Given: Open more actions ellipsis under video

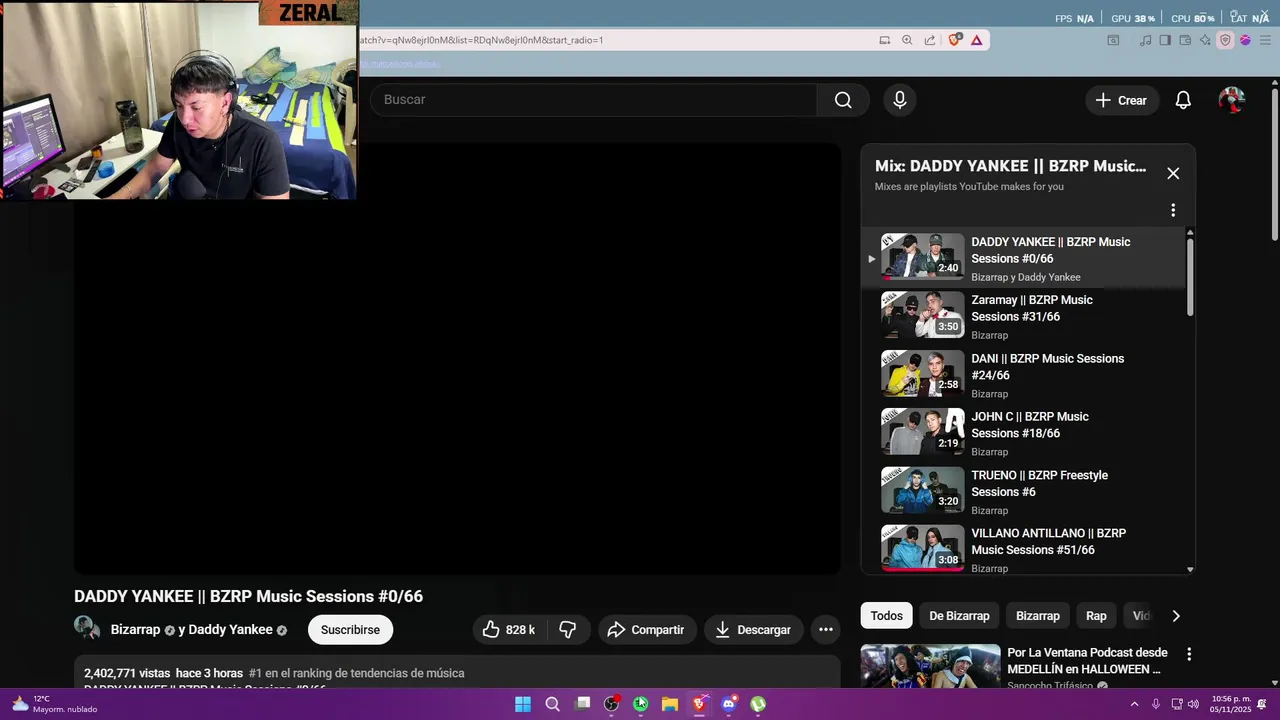Looking at the screenshot, I should click(826, 630).
